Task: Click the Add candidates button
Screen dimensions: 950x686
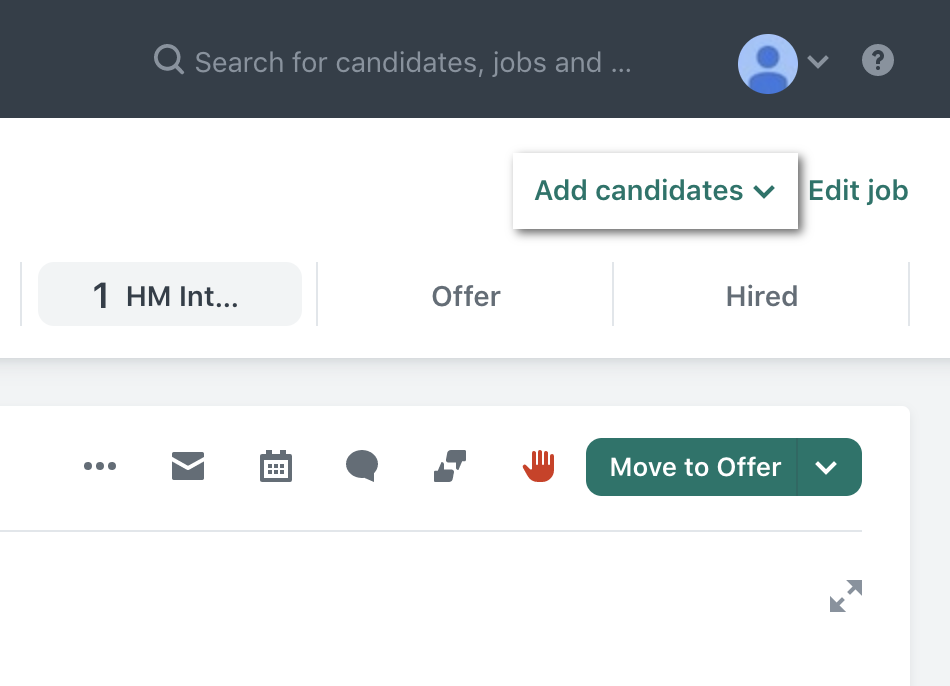Action: point(638,190)
